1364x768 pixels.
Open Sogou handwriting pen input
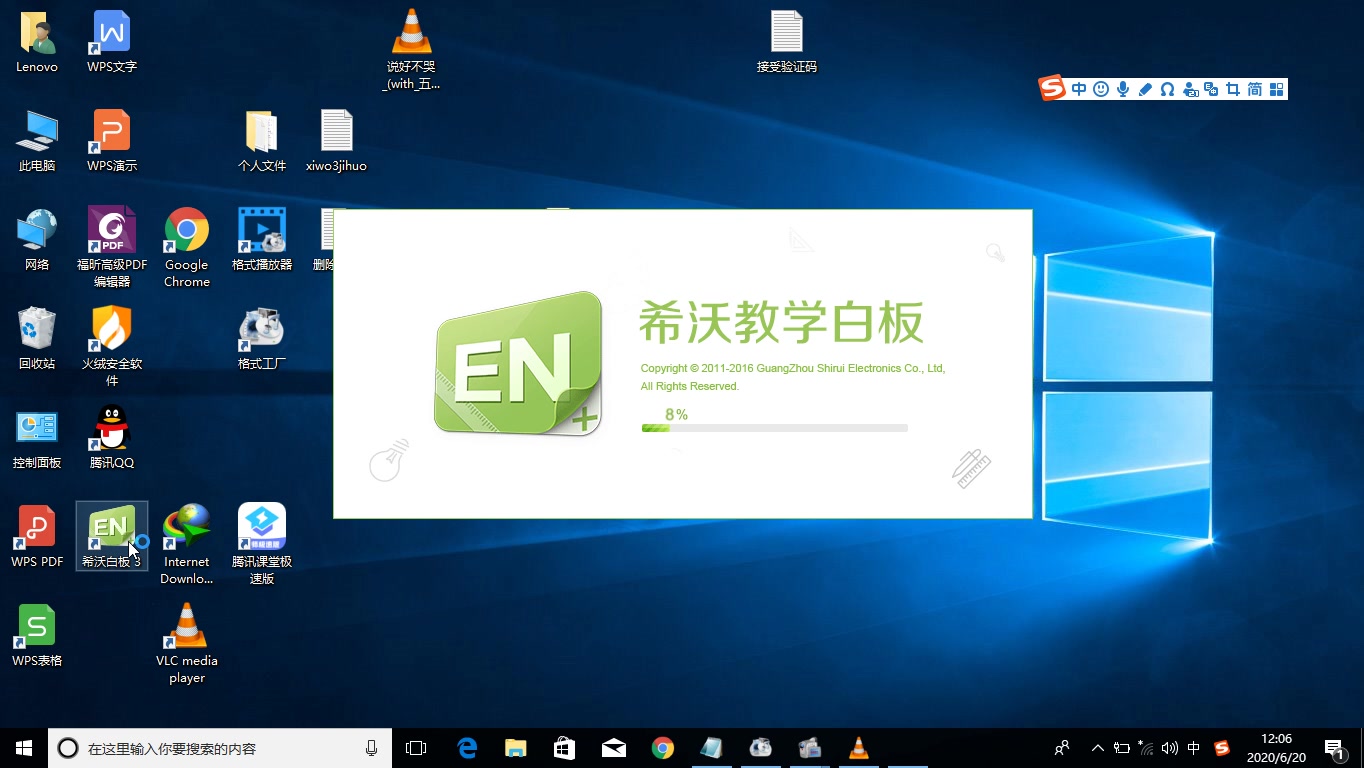(1145, 89)
